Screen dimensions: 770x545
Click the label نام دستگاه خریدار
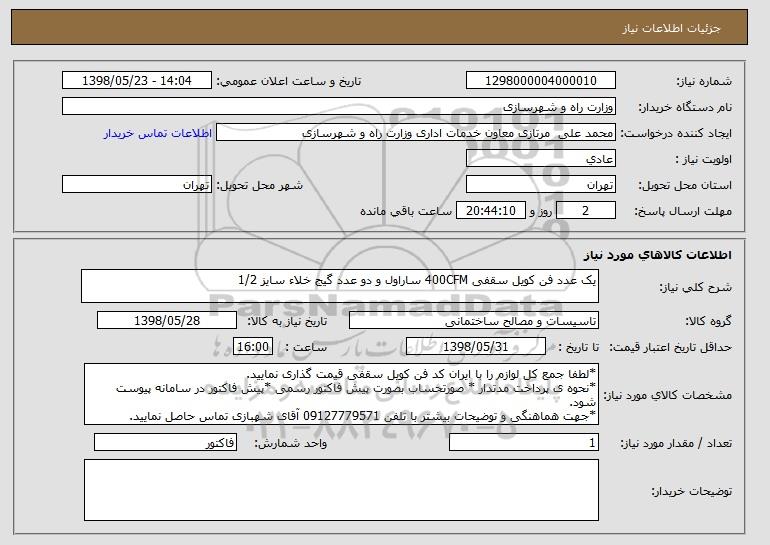click(685, 108)
